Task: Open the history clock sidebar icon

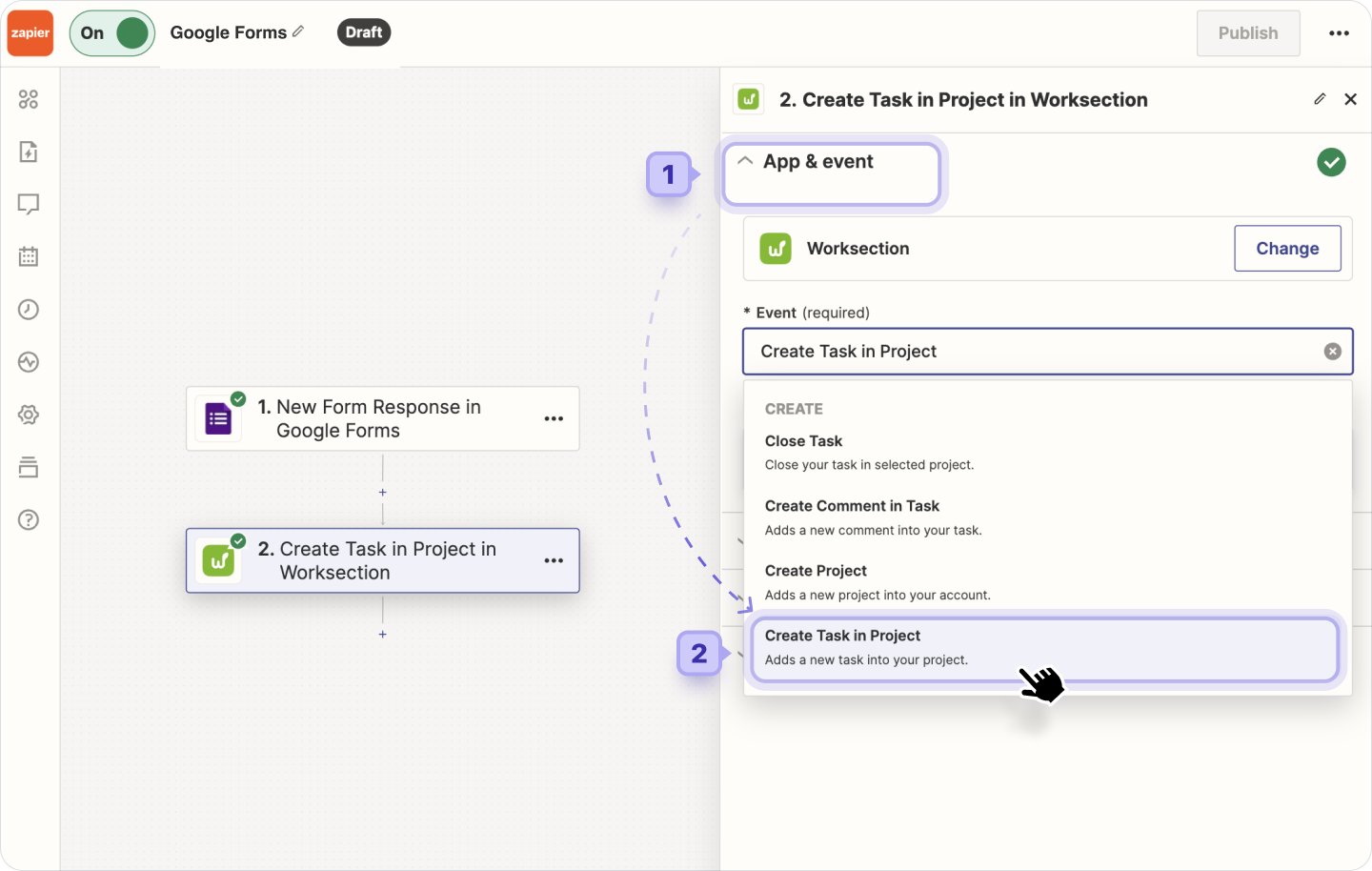Action: click(29, 309)
